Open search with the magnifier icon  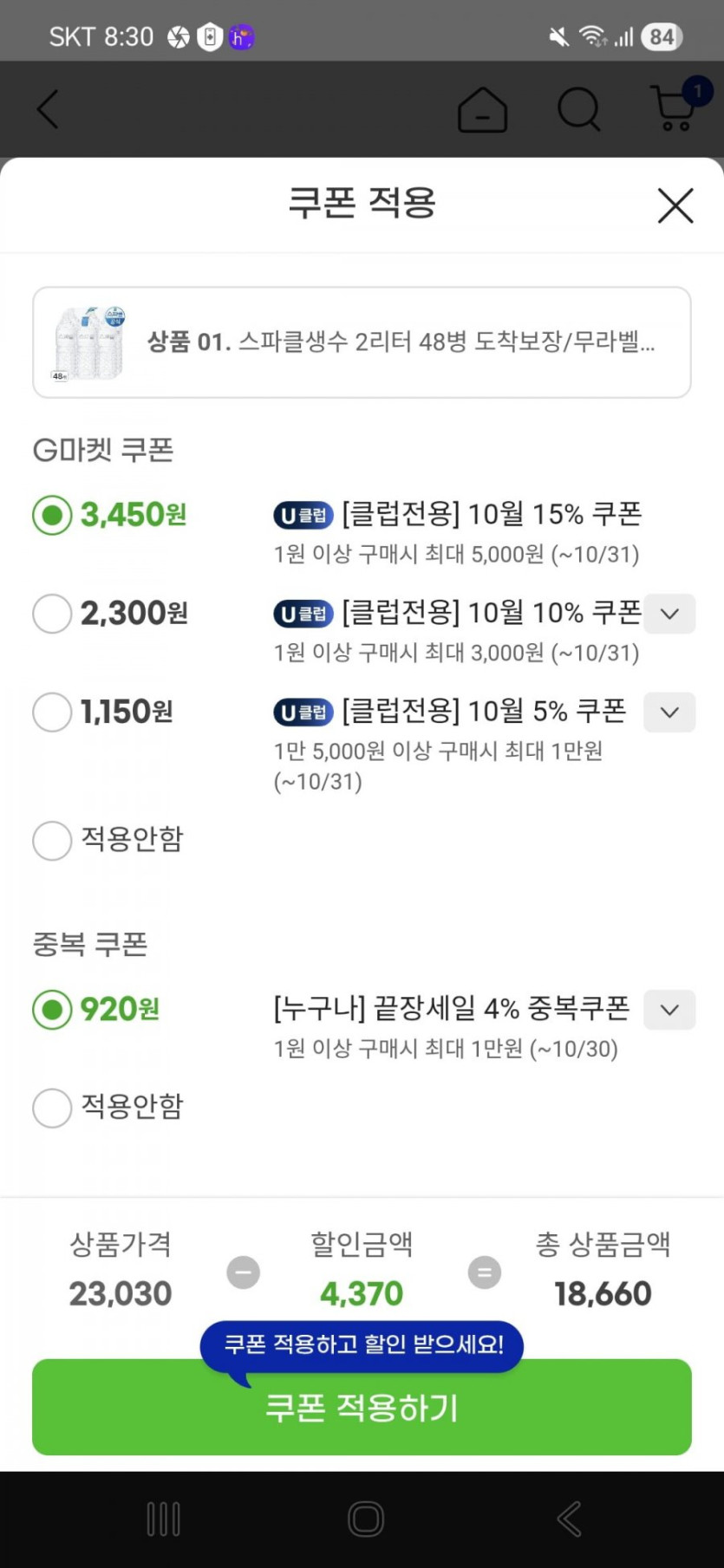click(x=578, y=110)
